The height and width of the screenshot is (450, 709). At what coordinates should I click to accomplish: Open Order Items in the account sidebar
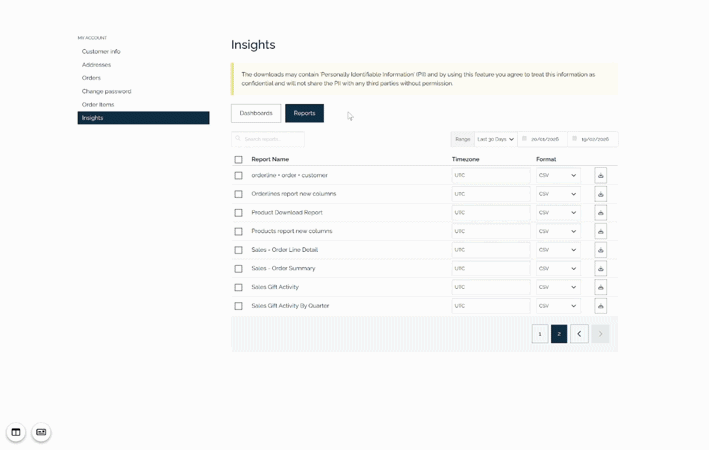[x=98, y=104]
